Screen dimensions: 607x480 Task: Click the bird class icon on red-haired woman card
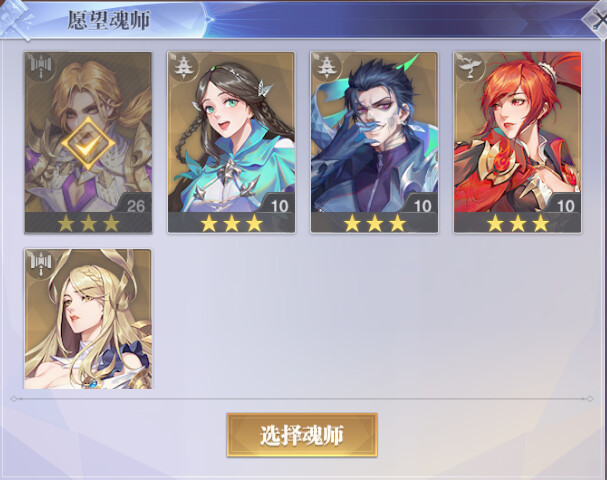pyautogui.click(x=470, y=67)
